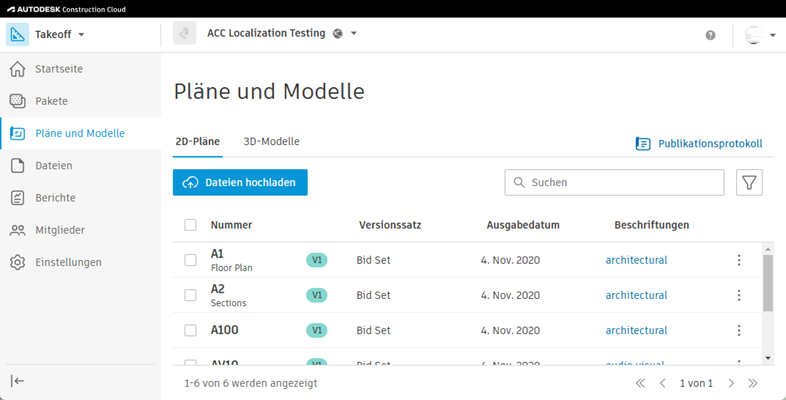Open row menu for plan A2

(739, 295)
